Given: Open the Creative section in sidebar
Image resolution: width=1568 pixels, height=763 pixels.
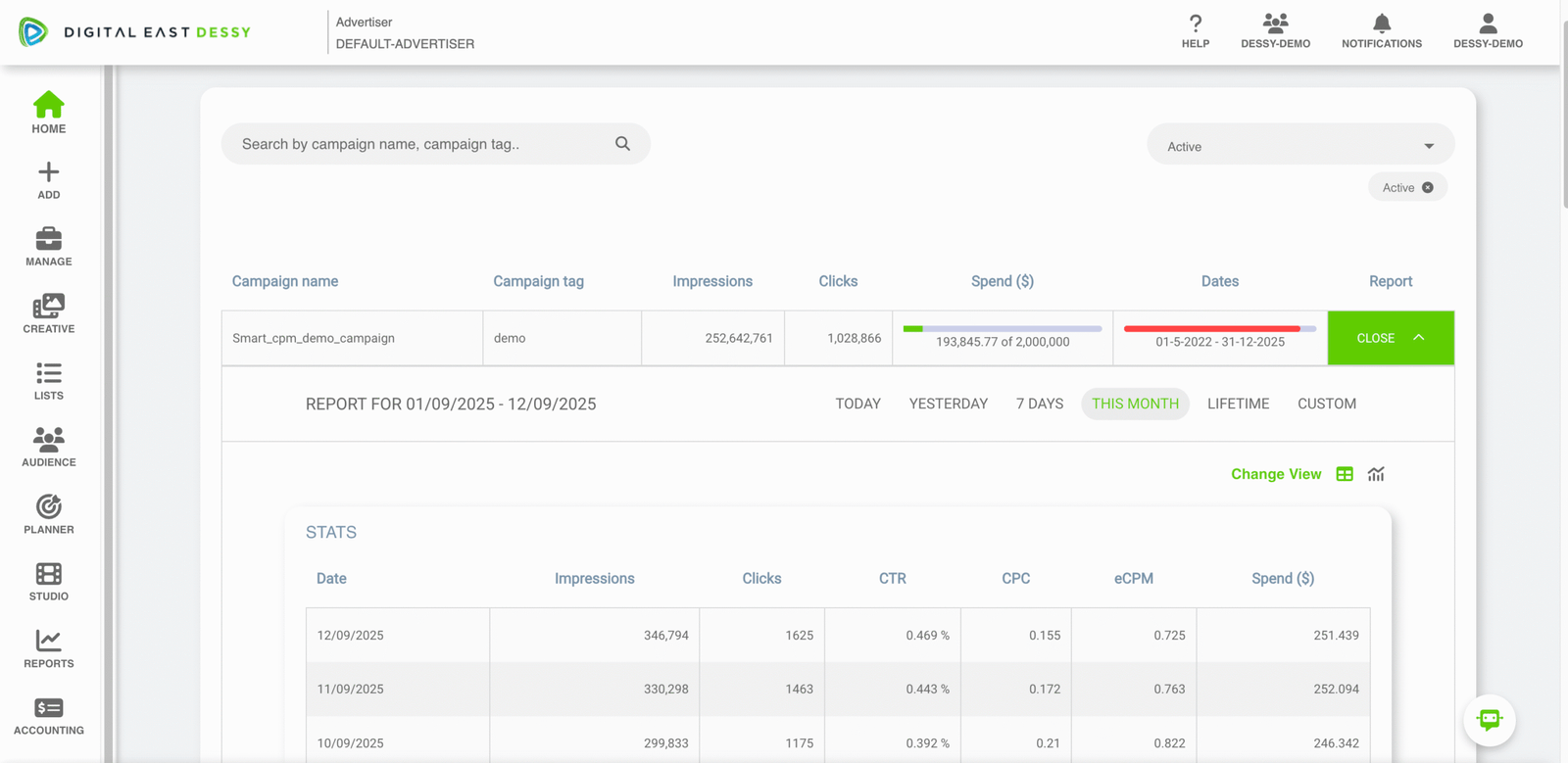Looking at the screenshot, I should pos(48,313).
